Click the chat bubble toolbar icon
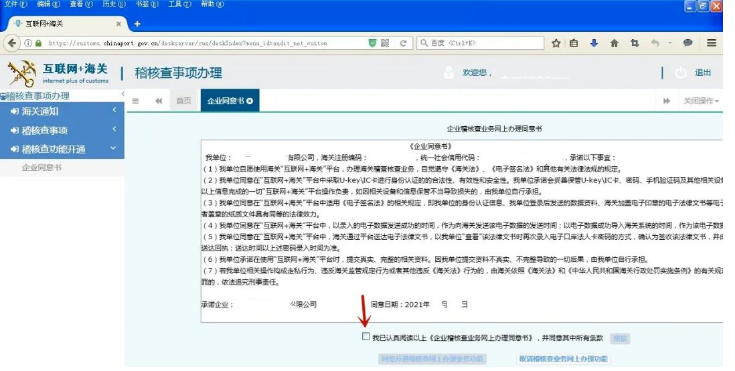This screenshot has height=371, width=735. click(x=688, y=43)
